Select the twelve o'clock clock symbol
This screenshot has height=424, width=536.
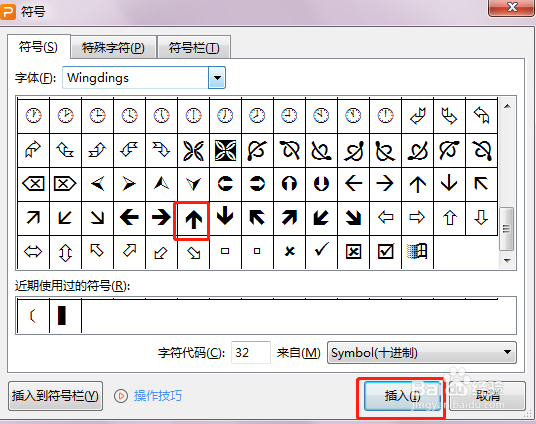(x=386, y=116)
